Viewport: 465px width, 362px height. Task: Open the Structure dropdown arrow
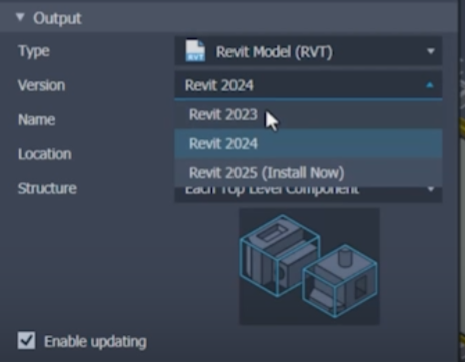click(x=431, y=189)
